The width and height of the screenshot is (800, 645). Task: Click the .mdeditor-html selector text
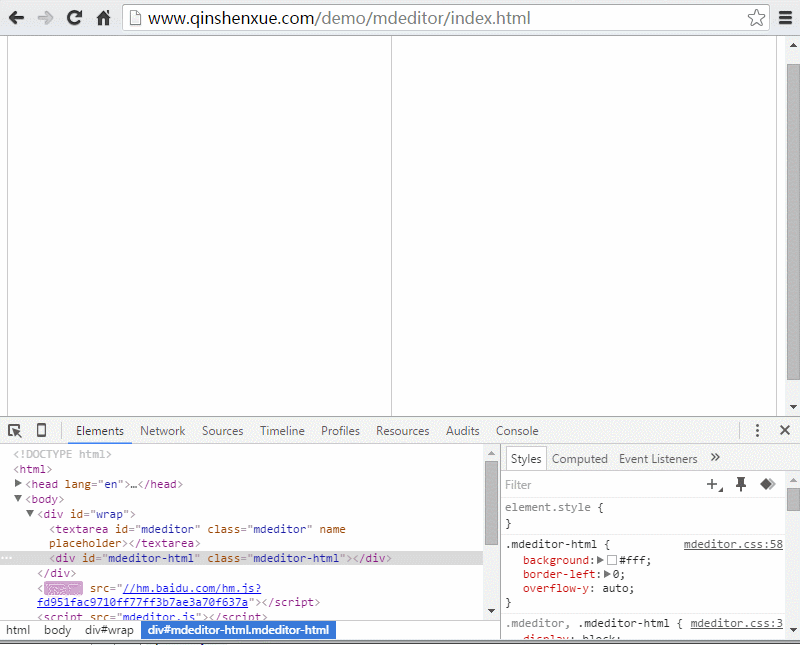pos(551,544)
